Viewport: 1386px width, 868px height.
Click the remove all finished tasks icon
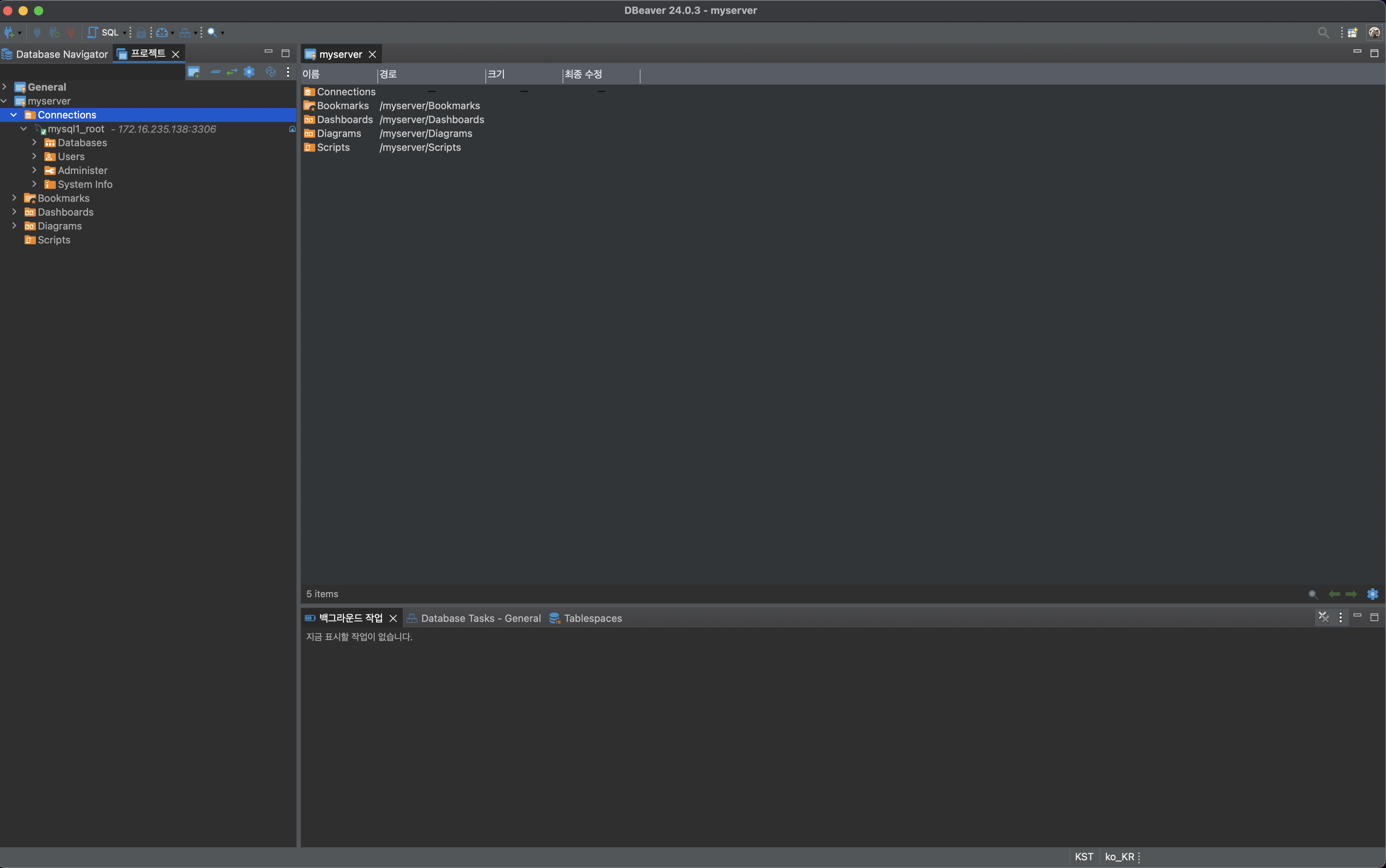point(1323,618)
